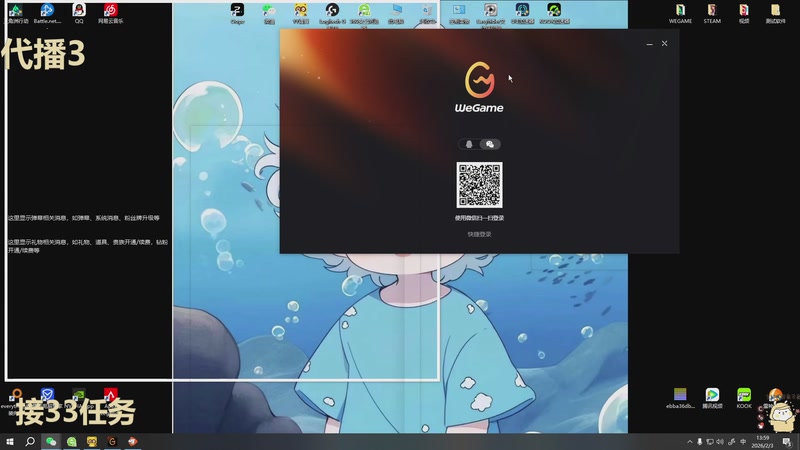The image size is (800, 450).
Task: Open the first desktop shortcut, left of Battle.net
Action: coord(15,13)
